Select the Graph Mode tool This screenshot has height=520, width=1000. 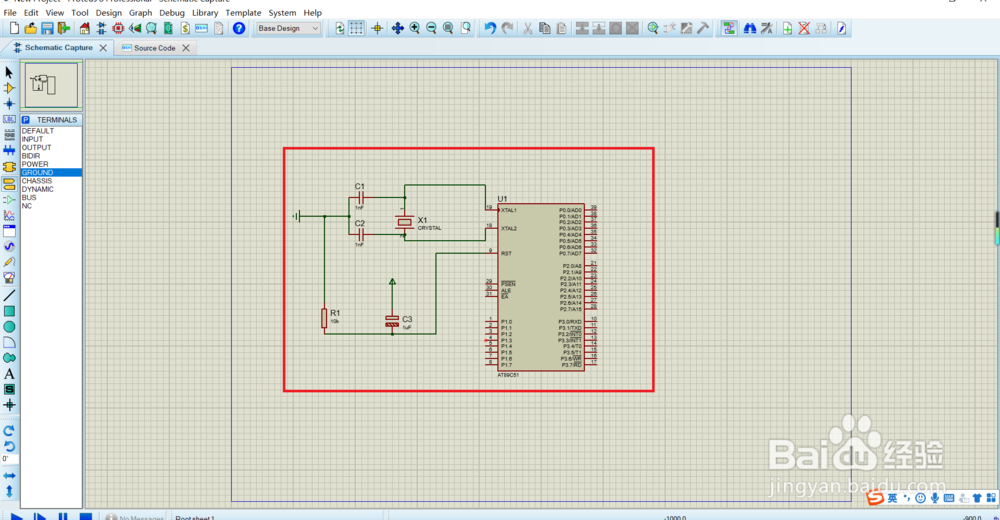(x=9, y=216)
